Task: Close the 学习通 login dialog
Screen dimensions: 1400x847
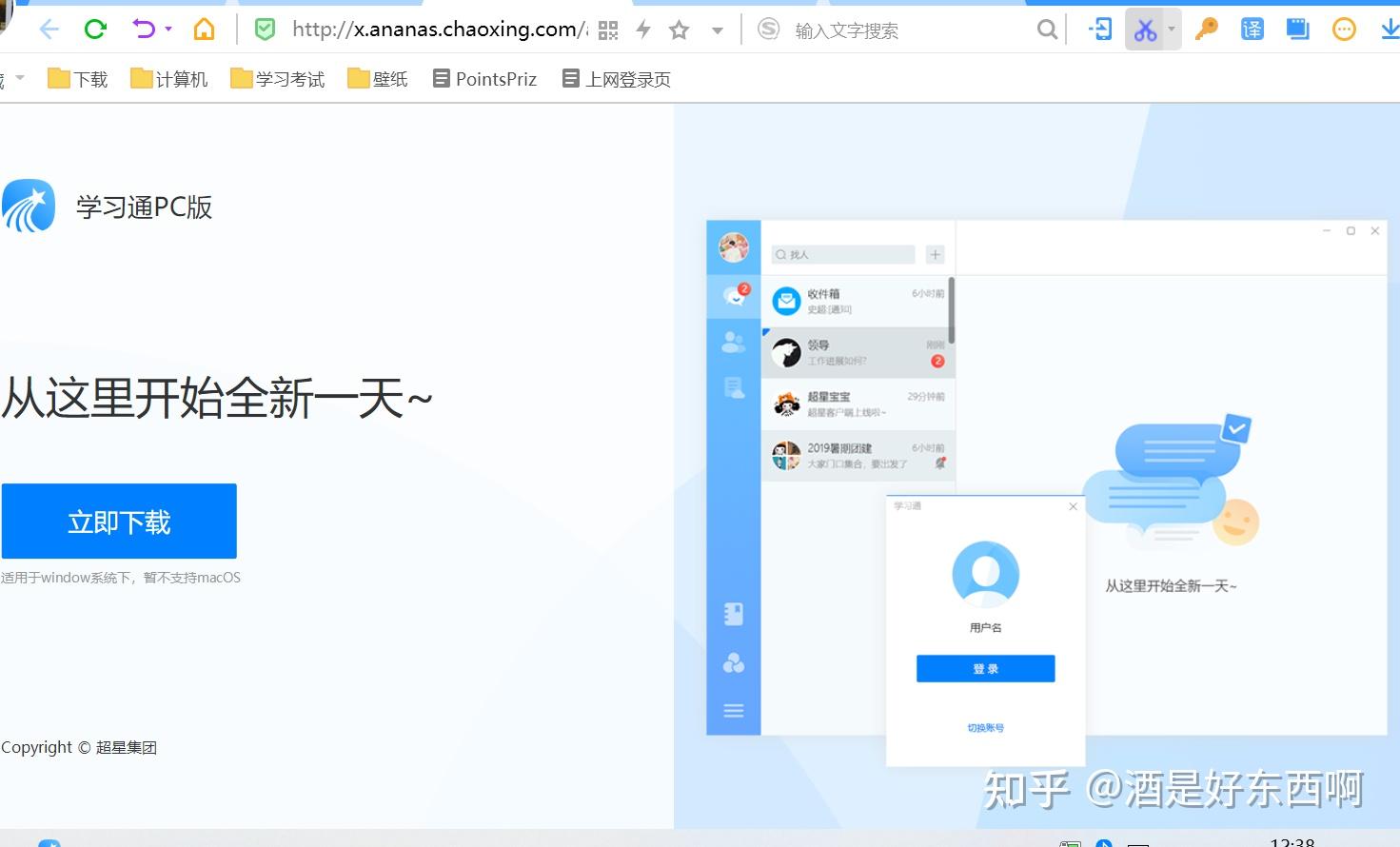Action: click(1073, 506)
